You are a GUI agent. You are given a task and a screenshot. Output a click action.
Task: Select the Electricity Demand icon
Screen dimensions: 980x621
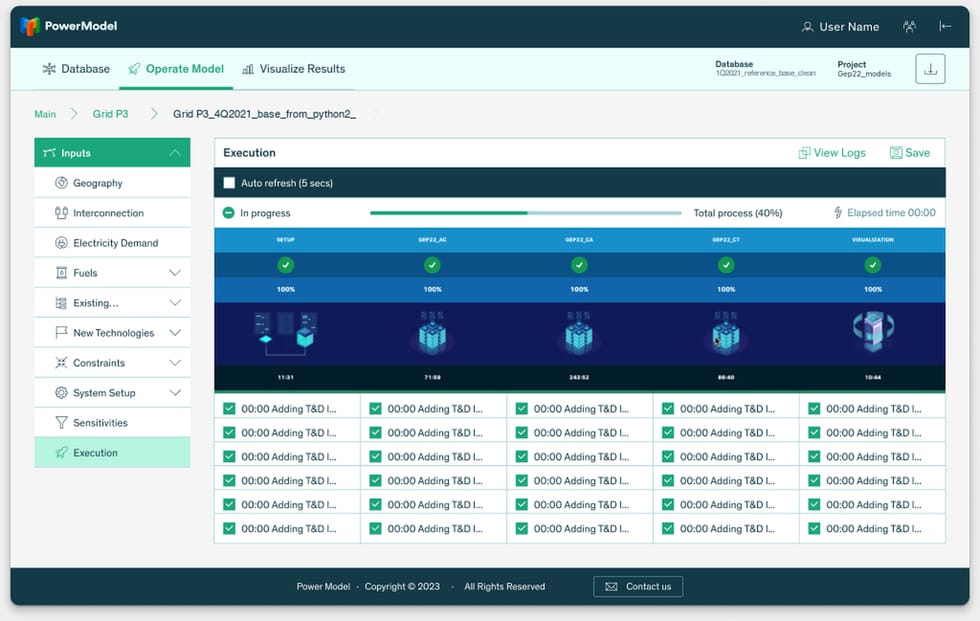(x=61, y=243)
